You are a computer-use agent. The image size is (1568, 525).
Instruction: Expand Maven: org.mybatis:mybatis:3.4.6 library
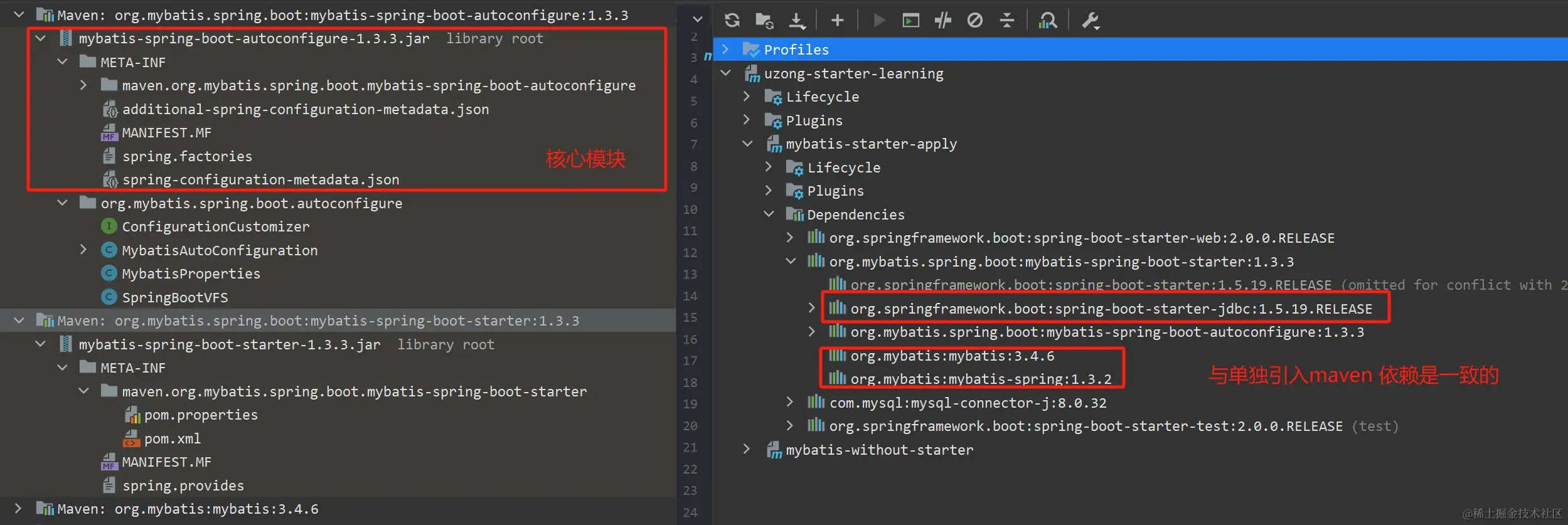coord(18,508)
